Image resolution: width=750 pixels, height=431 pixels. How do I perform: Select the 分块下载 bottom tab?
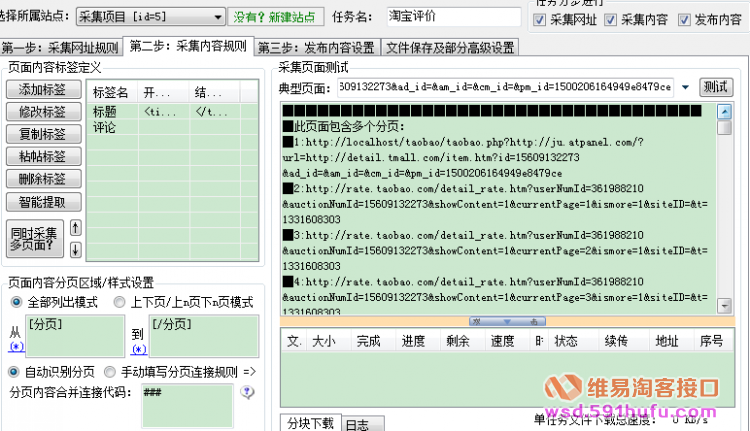[x=310, y=423]
